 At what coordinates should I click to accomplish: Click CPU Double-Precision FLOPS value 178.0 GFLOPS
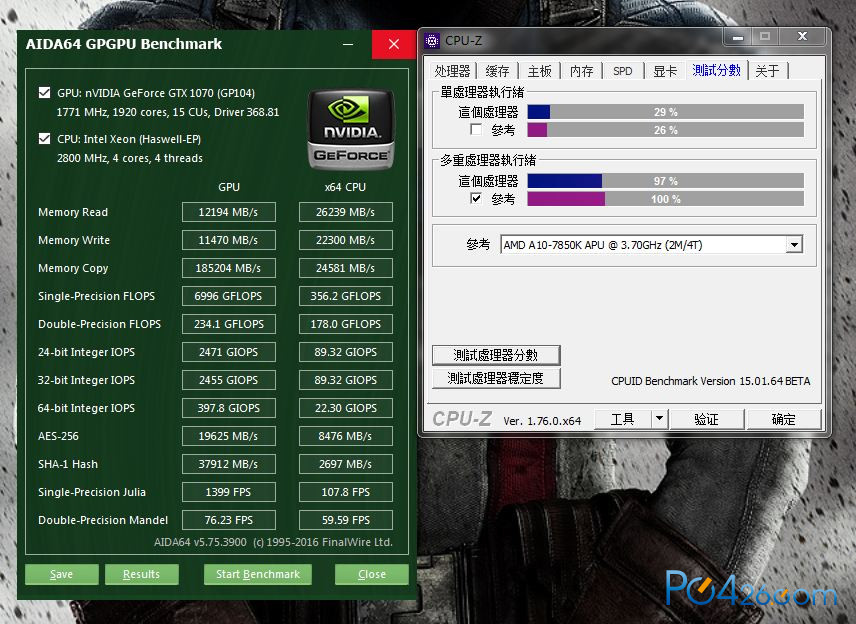pyautogui.click(x=346, y=324)
